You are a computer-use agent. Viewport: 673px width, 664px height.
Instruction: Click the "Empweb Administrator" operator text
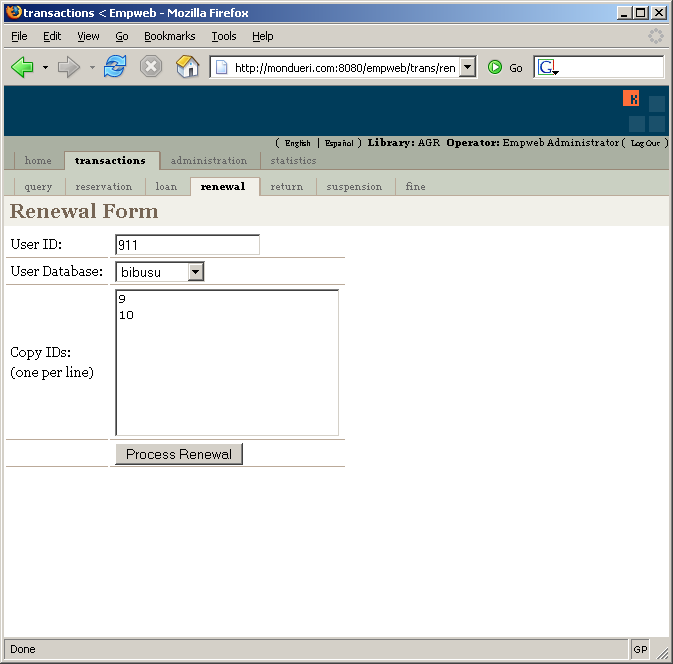pos(561,143)
